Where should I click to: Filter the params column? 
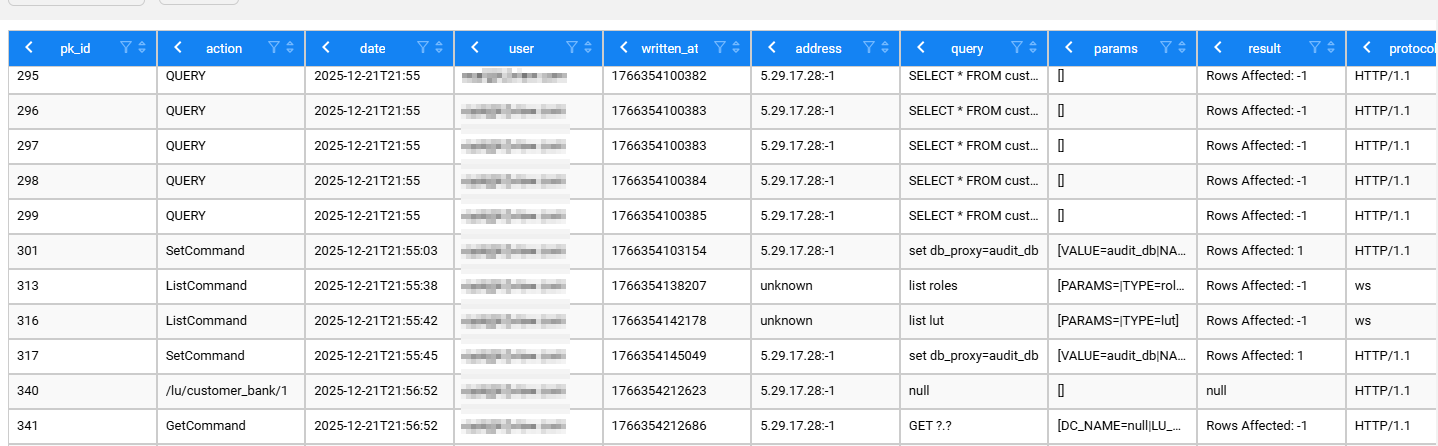click(x=1166, y=47)
